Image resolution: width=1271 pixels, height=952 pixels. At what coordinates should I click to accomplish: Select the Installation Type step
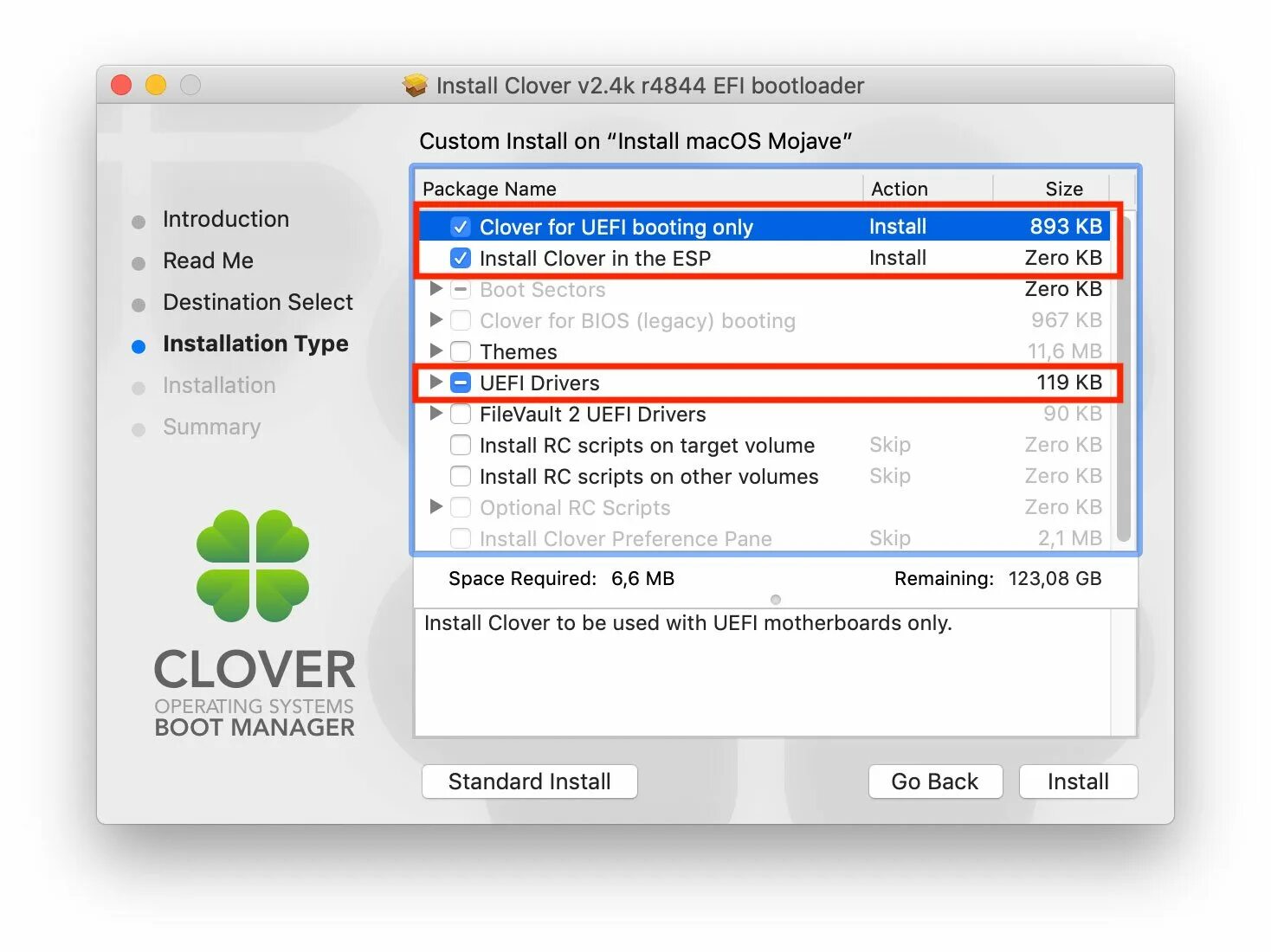255,344
